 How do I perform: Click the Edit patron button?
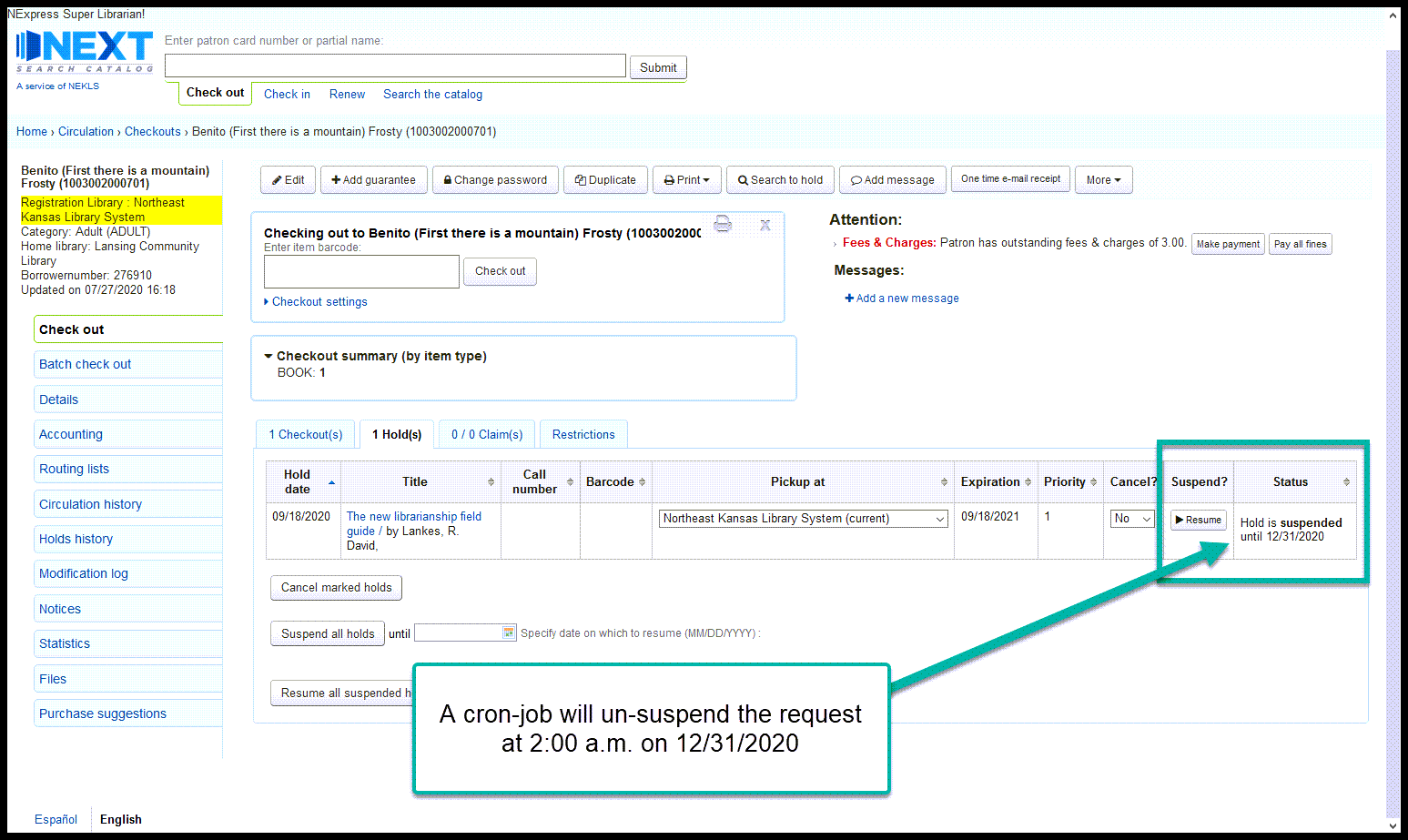tap(289, 180)
